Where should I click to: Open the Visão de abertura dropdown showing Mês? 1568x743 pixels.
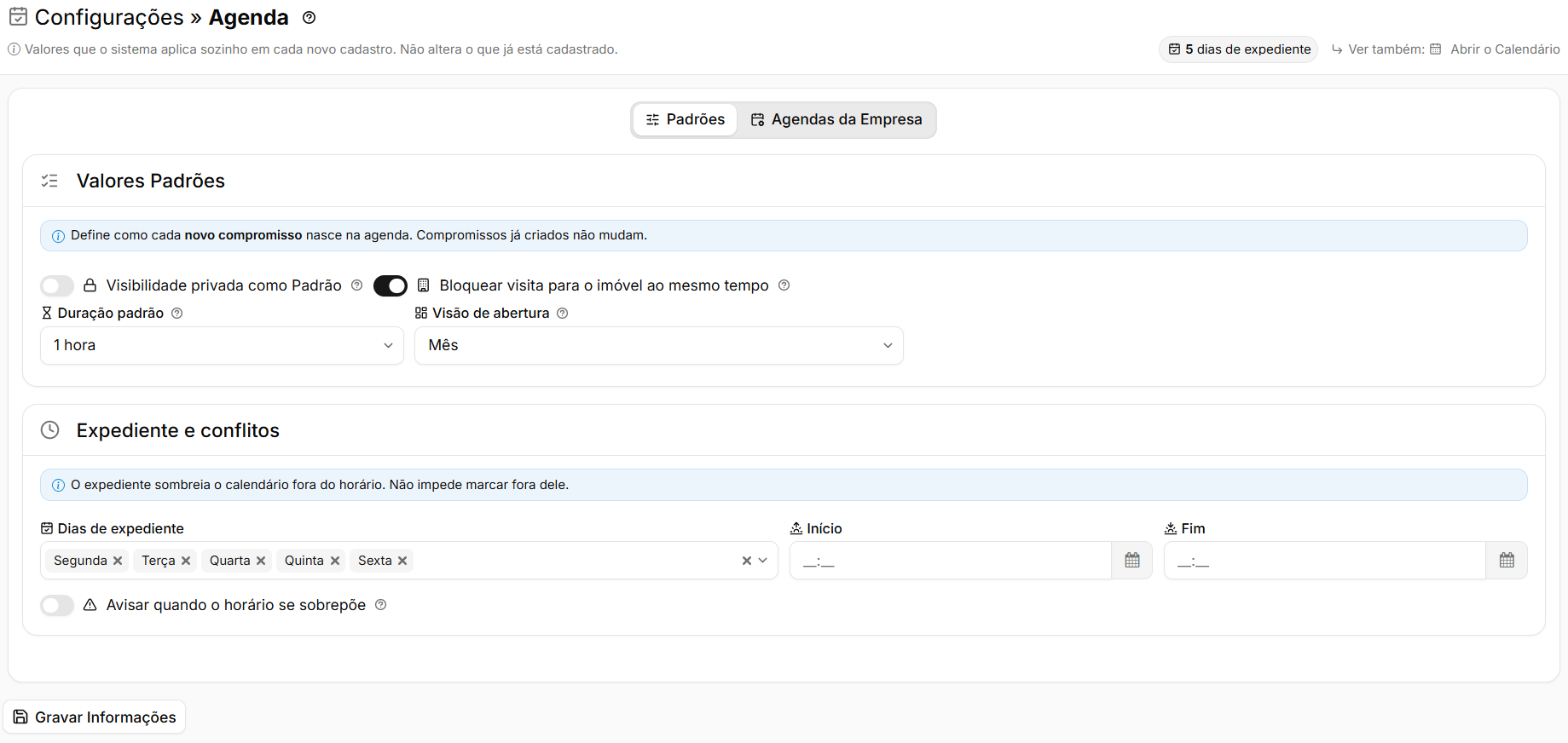(659, 345)
